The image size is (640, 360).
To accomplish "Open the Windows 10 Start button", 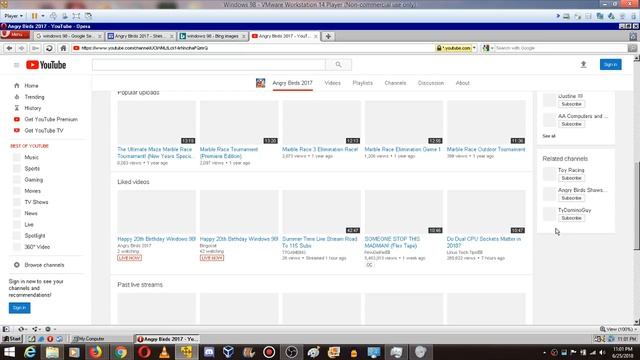I will tap(9, 352).
